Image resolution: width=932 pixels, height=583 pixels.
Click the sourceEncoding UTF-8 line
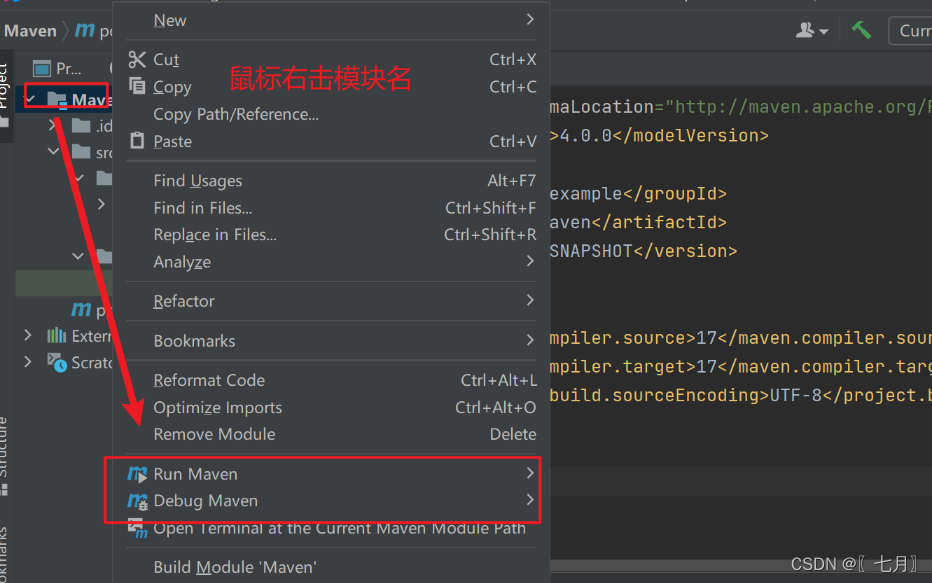[x=741, y=395]
